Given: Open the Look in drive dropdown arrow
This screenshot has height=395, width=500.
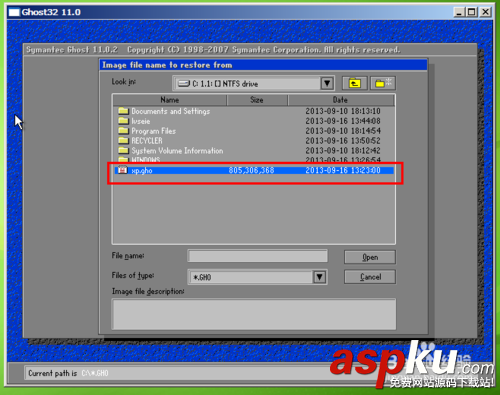Looking at the screenshot, I should click(327, 83).
